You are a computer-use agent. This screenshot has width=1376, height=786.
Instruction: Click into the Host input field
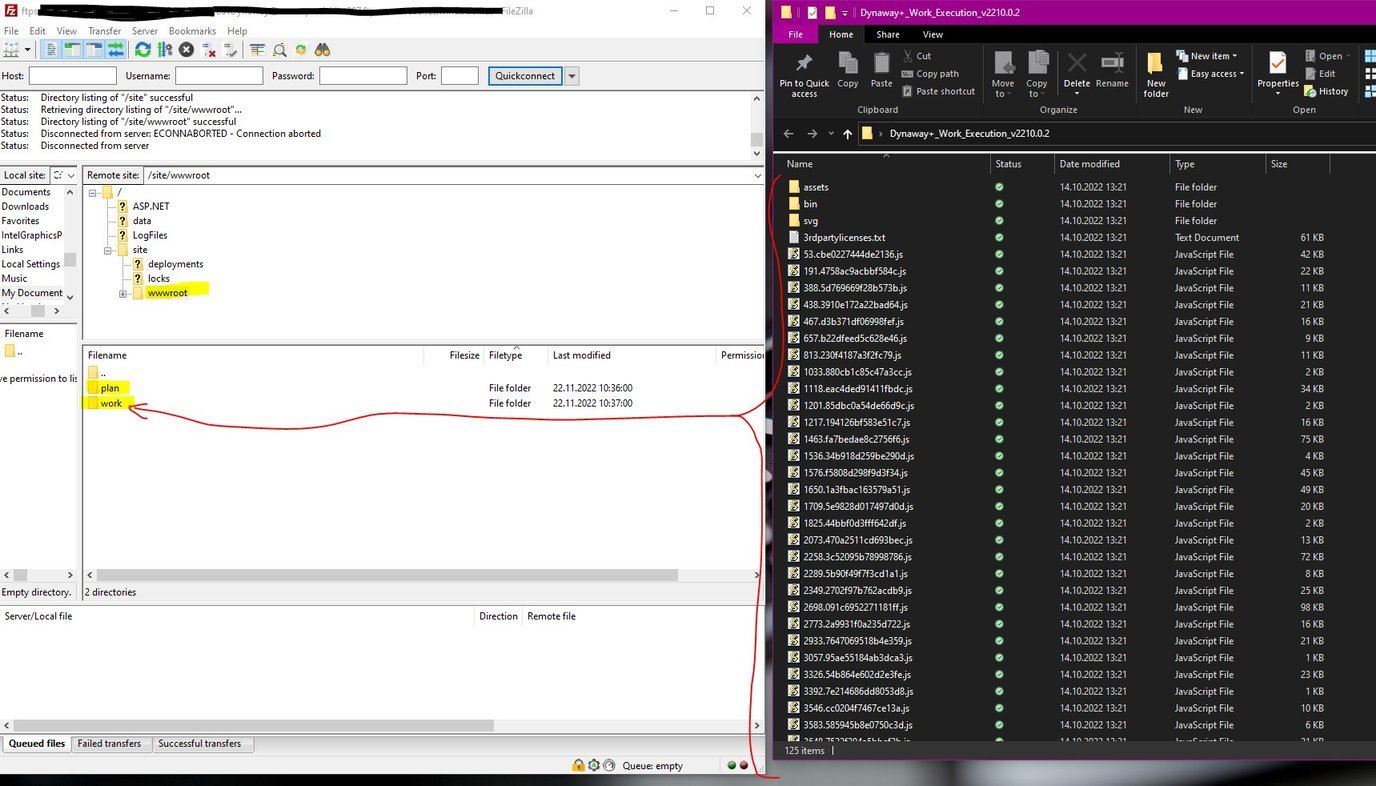(72, 76)
